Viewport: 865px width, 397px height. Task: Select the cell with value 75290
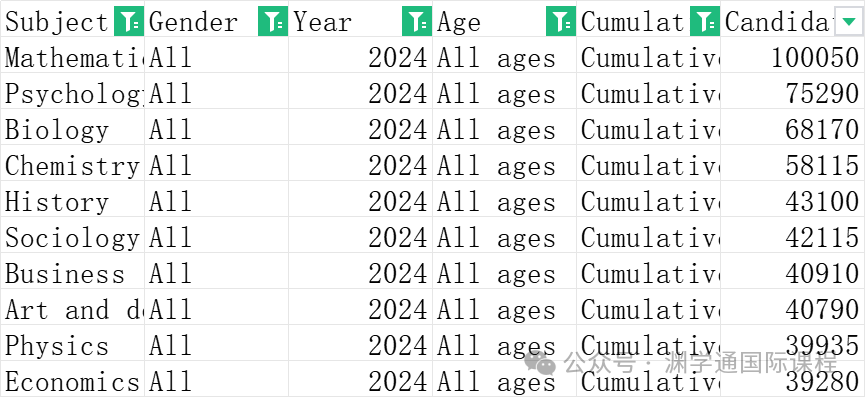(792, 91)
